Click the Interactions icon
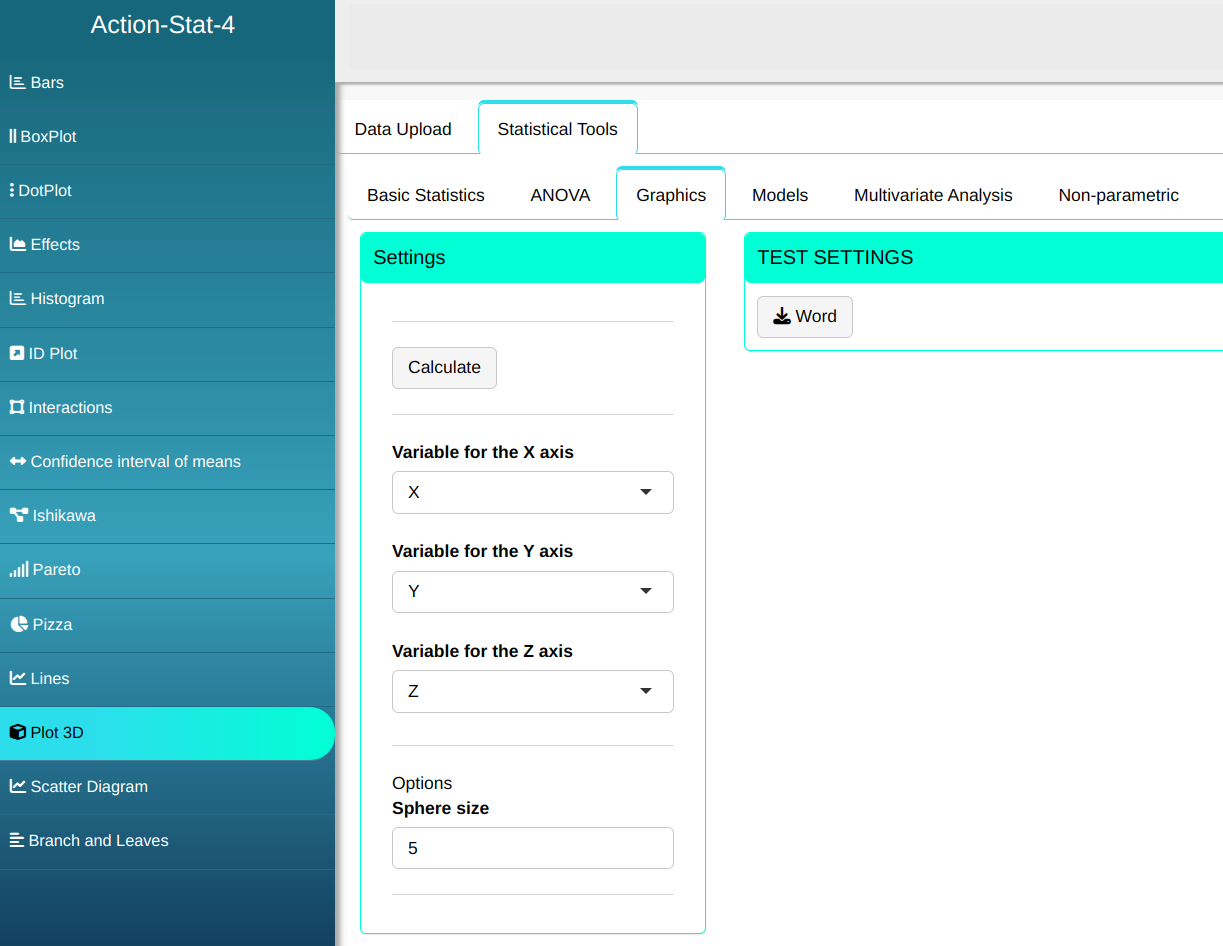1223x946 pixels. 17,408
